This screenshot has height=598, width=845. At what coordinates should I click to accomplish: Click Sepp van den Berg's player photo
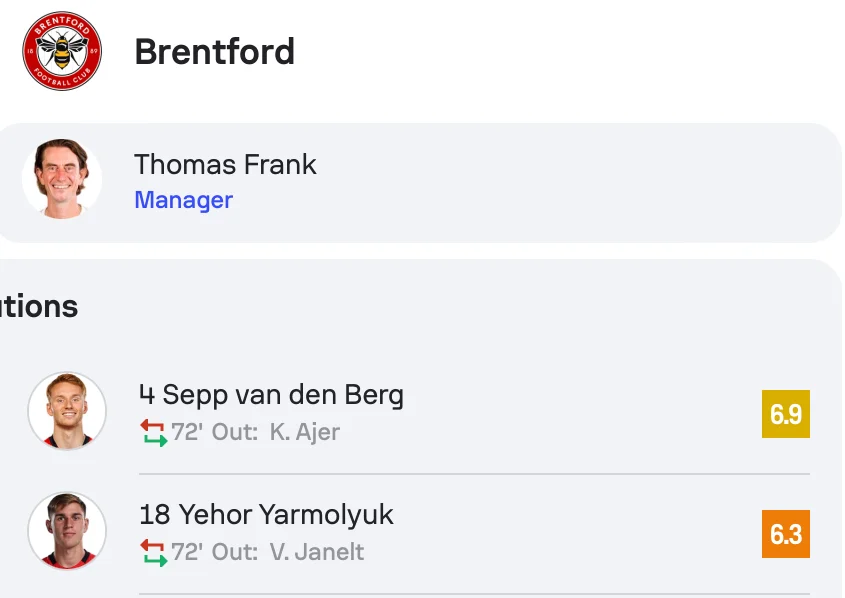[67, 411]
